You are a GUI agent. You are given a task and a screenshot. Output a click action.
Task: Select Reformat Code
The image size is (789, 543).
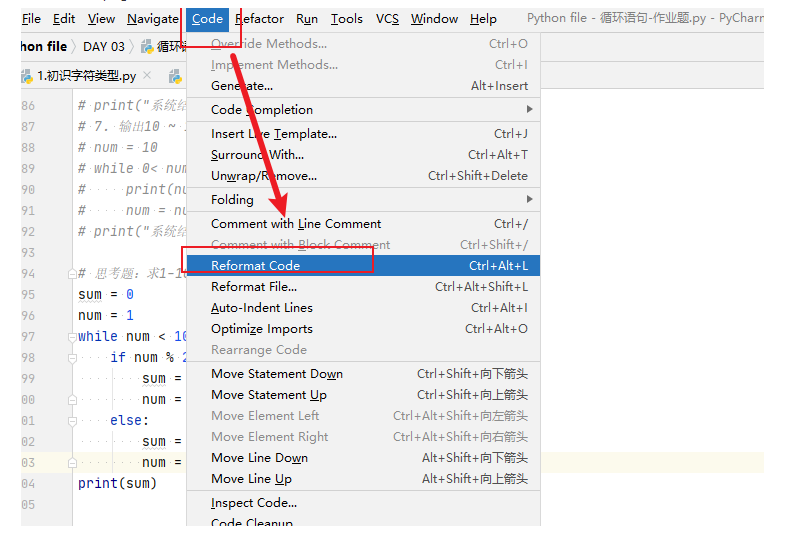[x=363, y=266]
